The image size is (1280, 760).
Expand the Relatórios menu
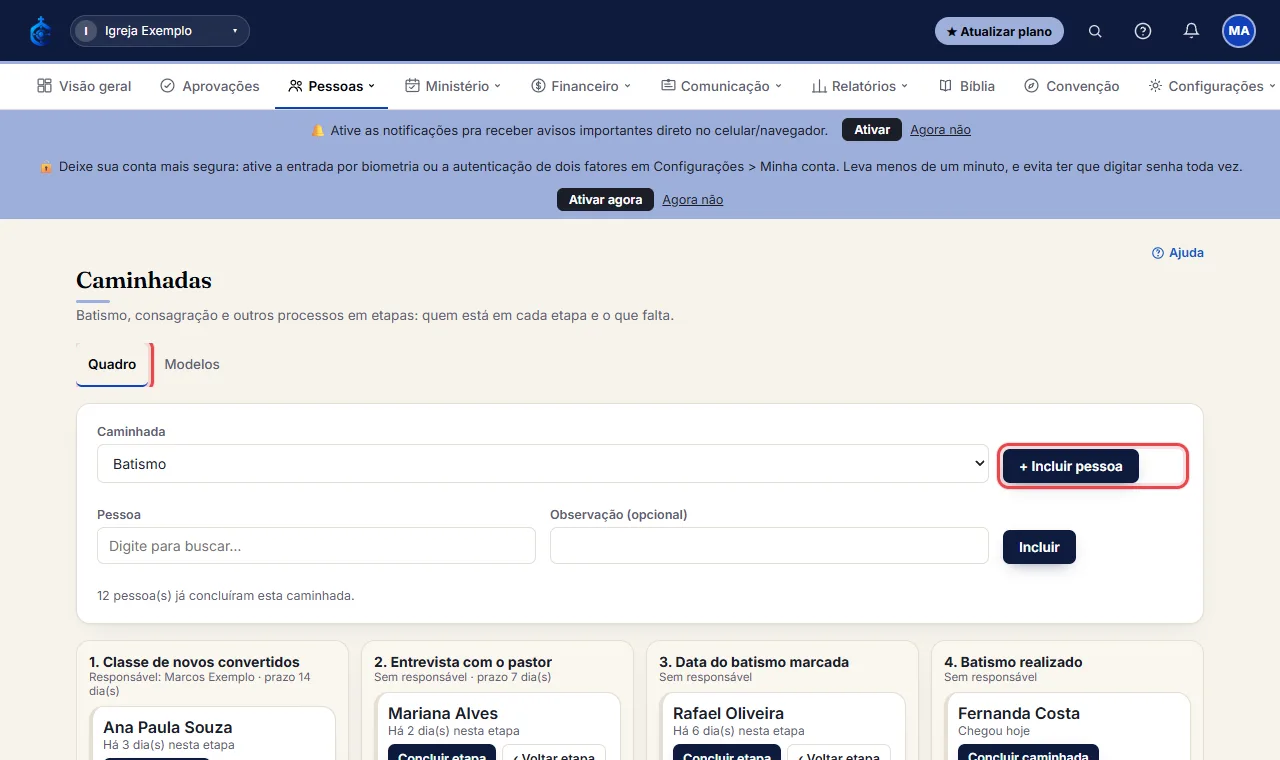(860, 86)
